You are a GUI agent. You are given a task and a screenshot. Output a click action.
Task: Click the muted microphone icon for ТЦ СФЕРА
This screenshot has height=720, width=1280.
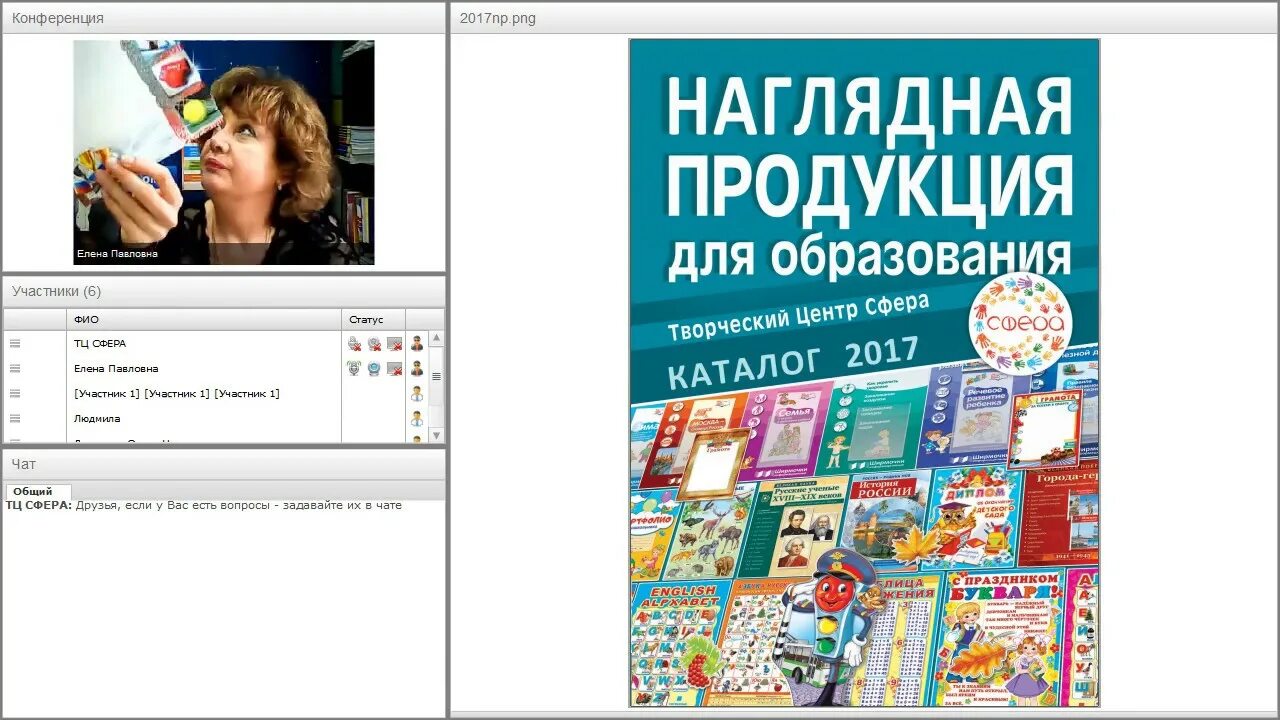tap(354, 343)
